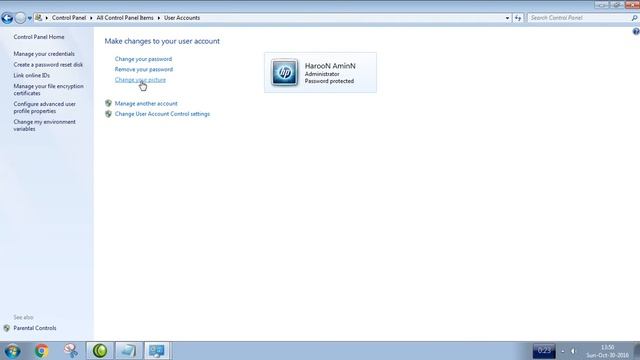
Task: Select User Accounts breadcrumb segment
Action: [182, 18]
